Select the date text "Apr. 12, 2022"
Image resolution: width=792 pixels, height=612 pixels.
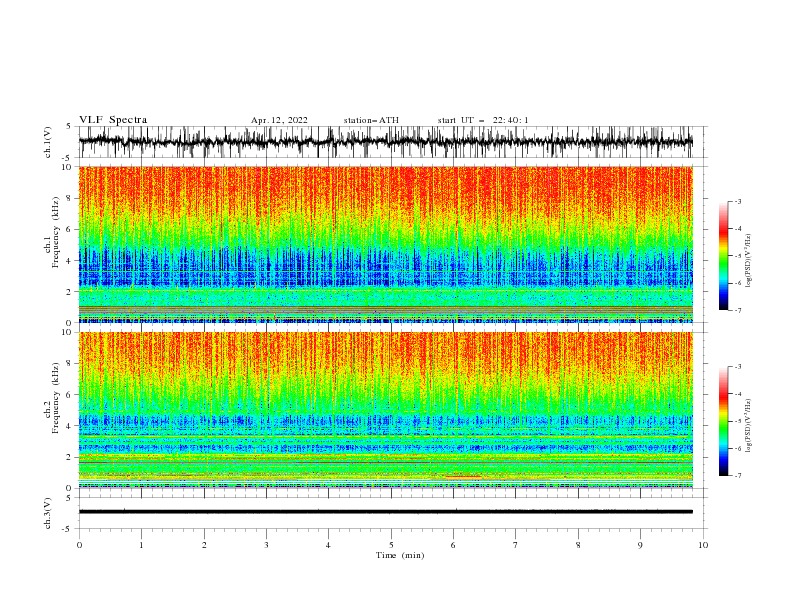pos(279,120)
